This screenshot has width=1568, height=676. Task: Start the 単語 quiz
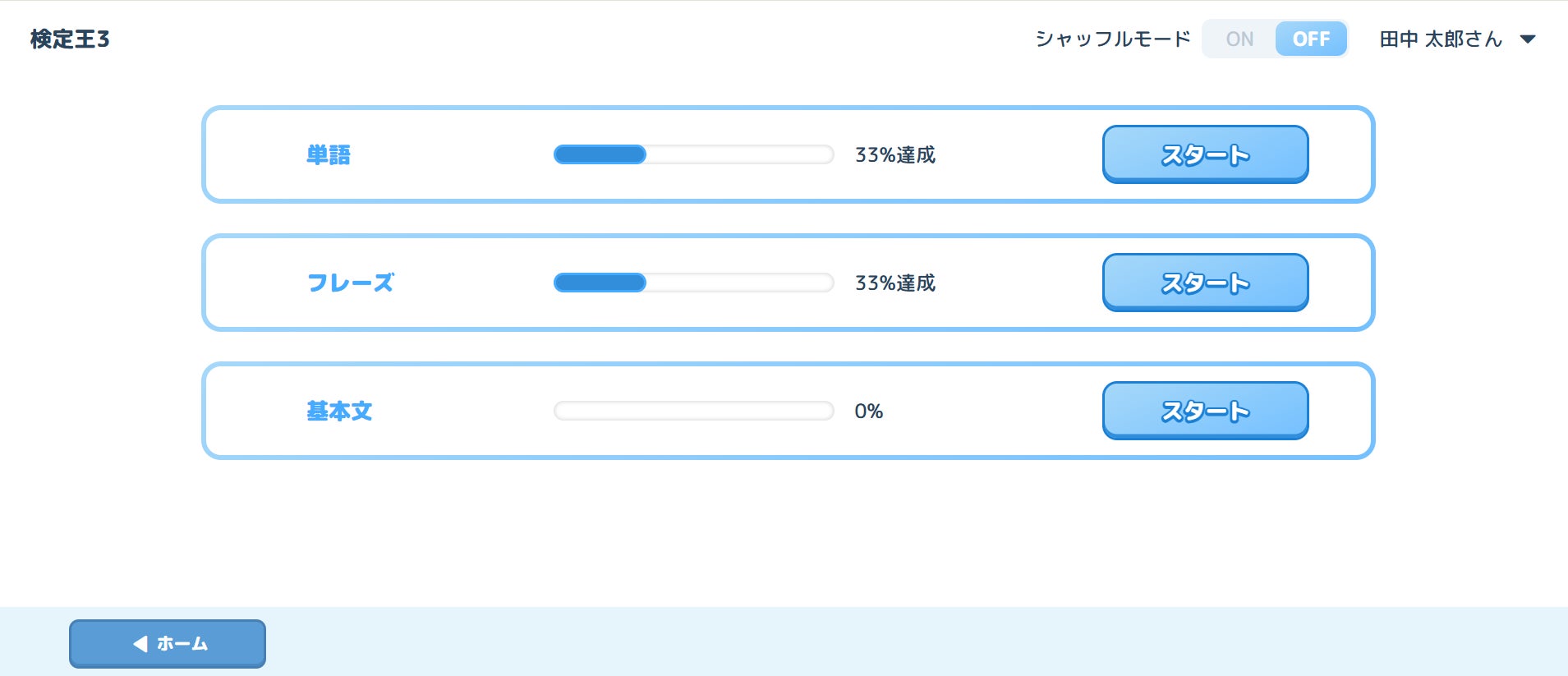click(1205, 154)
